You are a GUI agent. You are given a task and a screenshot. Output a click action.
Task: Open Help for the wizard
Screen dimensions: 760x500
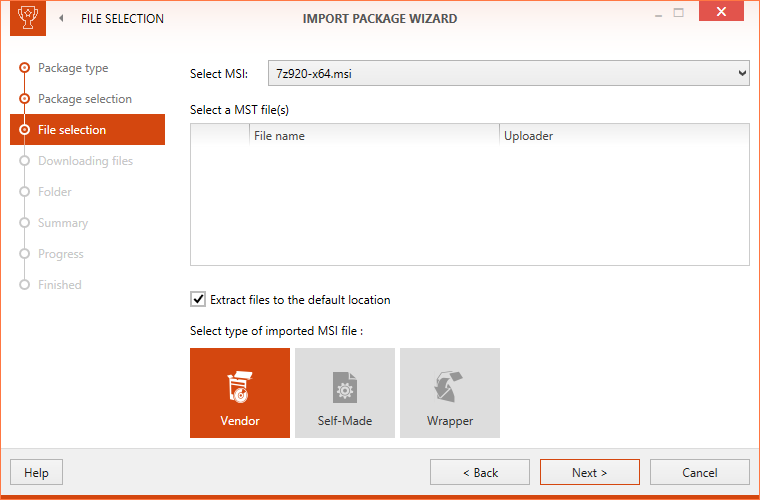[36, 472]
